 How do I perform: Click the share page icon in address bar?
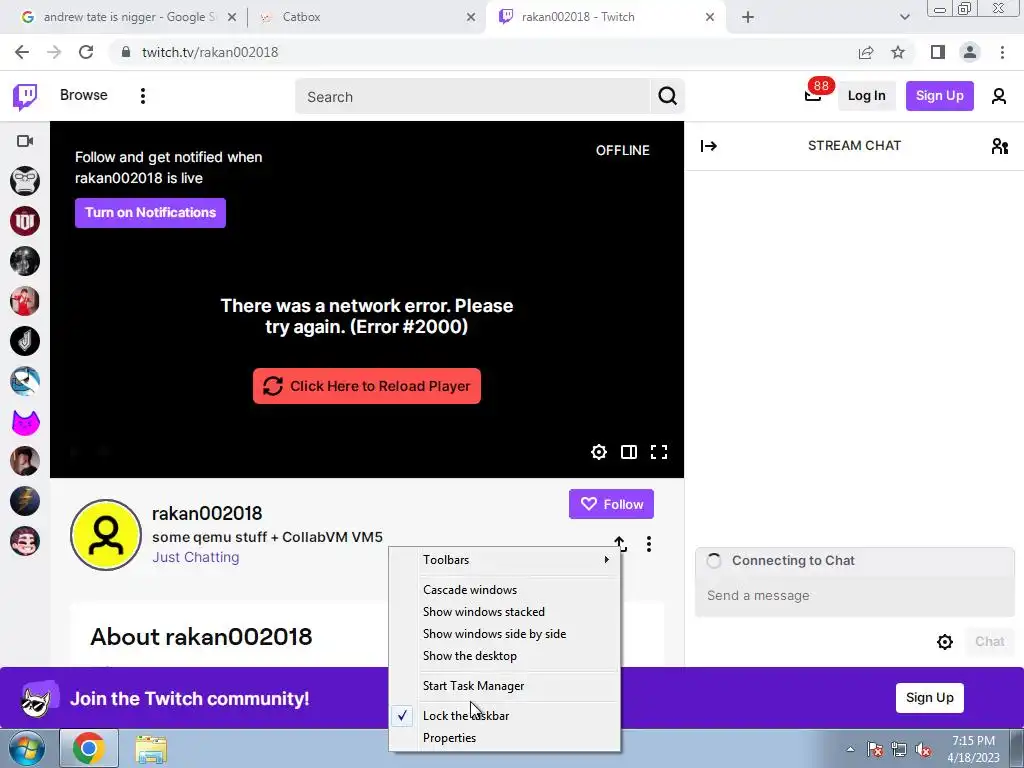(x=866, y=52)
